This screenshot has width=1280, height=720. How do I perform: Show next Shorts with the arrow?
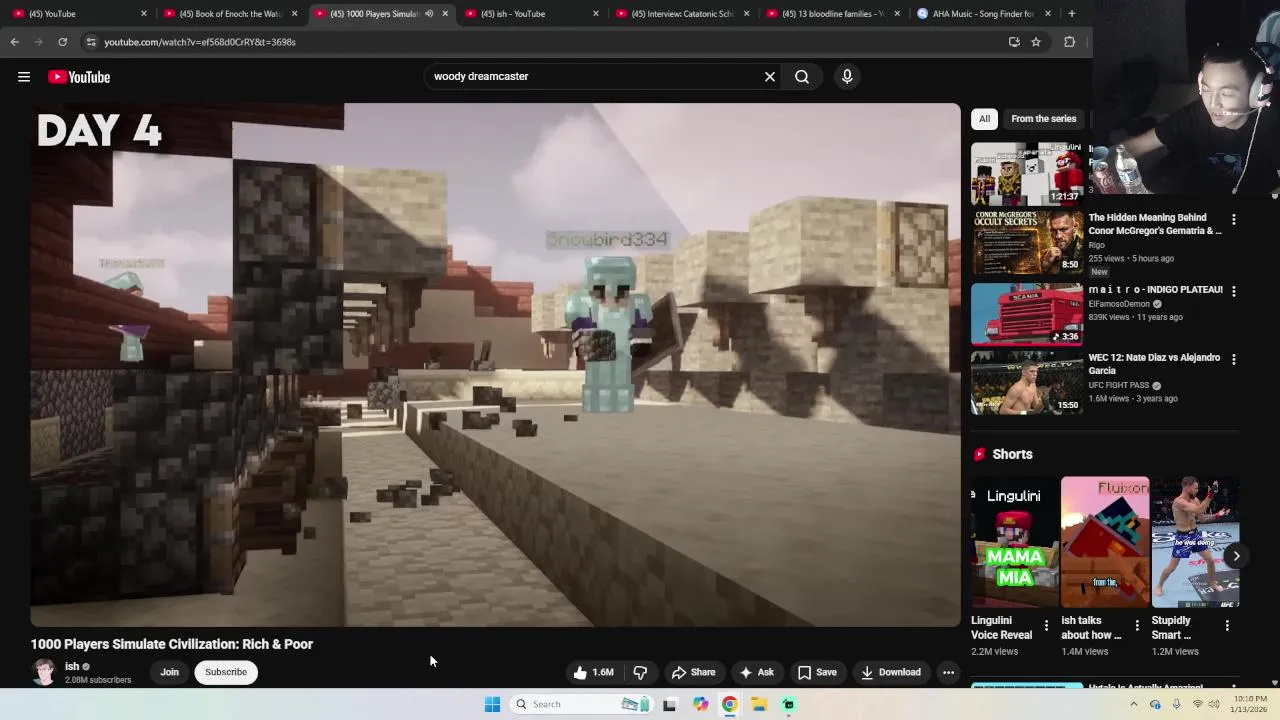coord(1236,556)
